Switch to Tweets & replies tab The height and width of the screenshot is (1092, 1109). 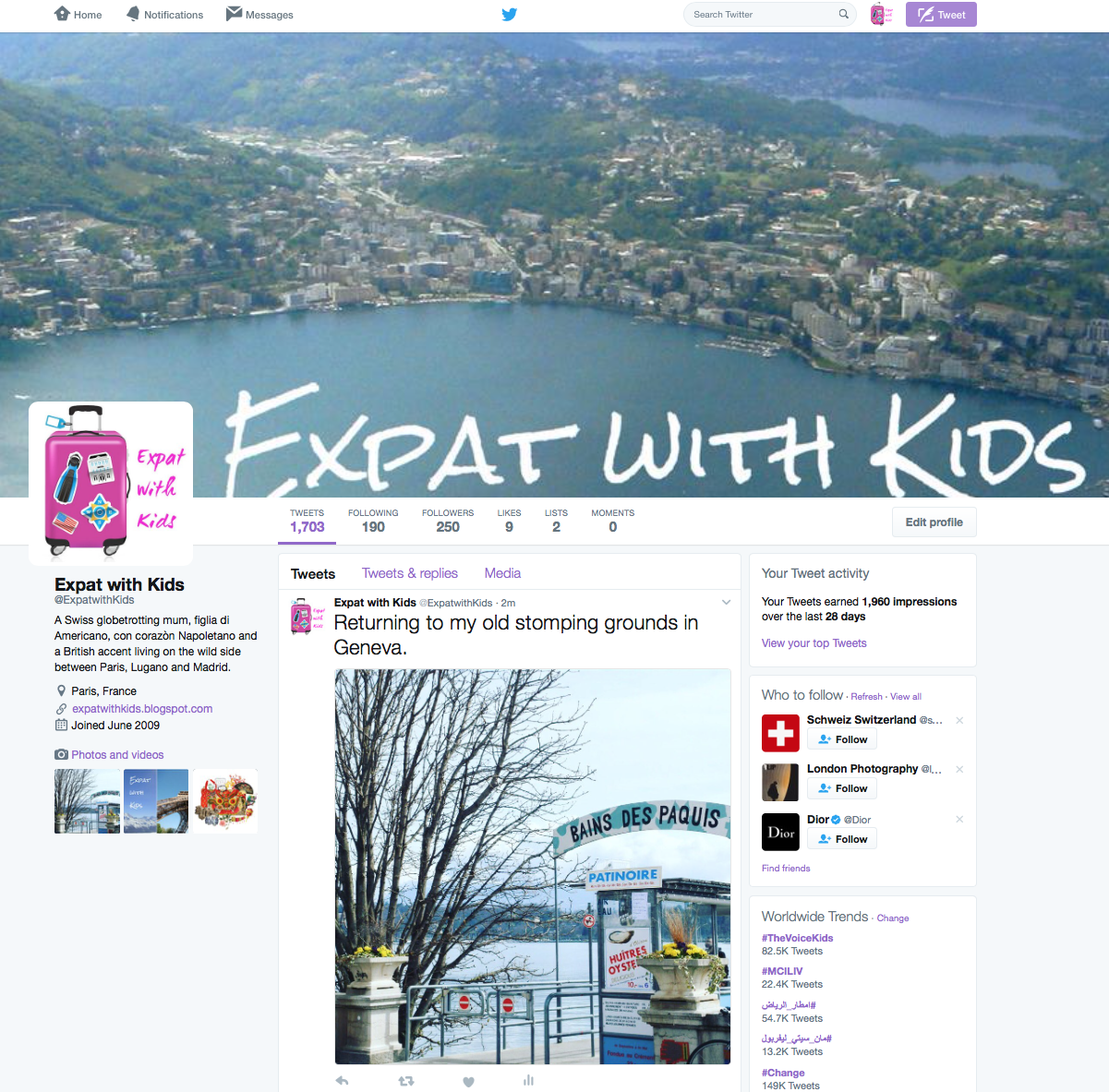click(x=410, y=573)
